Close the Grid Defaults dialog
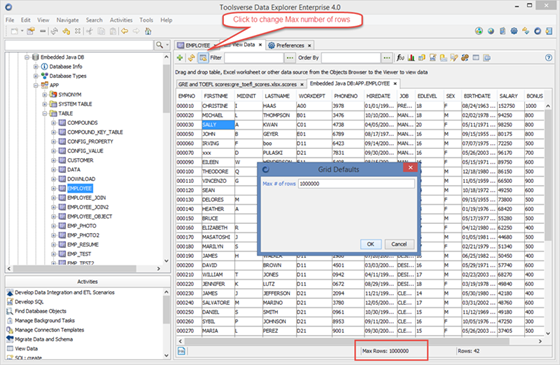Screen dimensions: 560x365 click(x=410, y=168)
